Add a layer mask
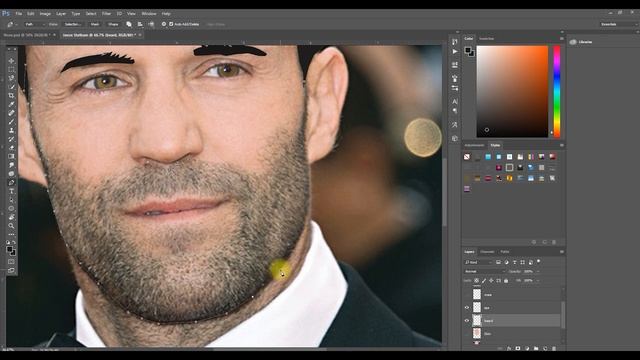Viewport: 640px width, 360px height. point(518,349)
